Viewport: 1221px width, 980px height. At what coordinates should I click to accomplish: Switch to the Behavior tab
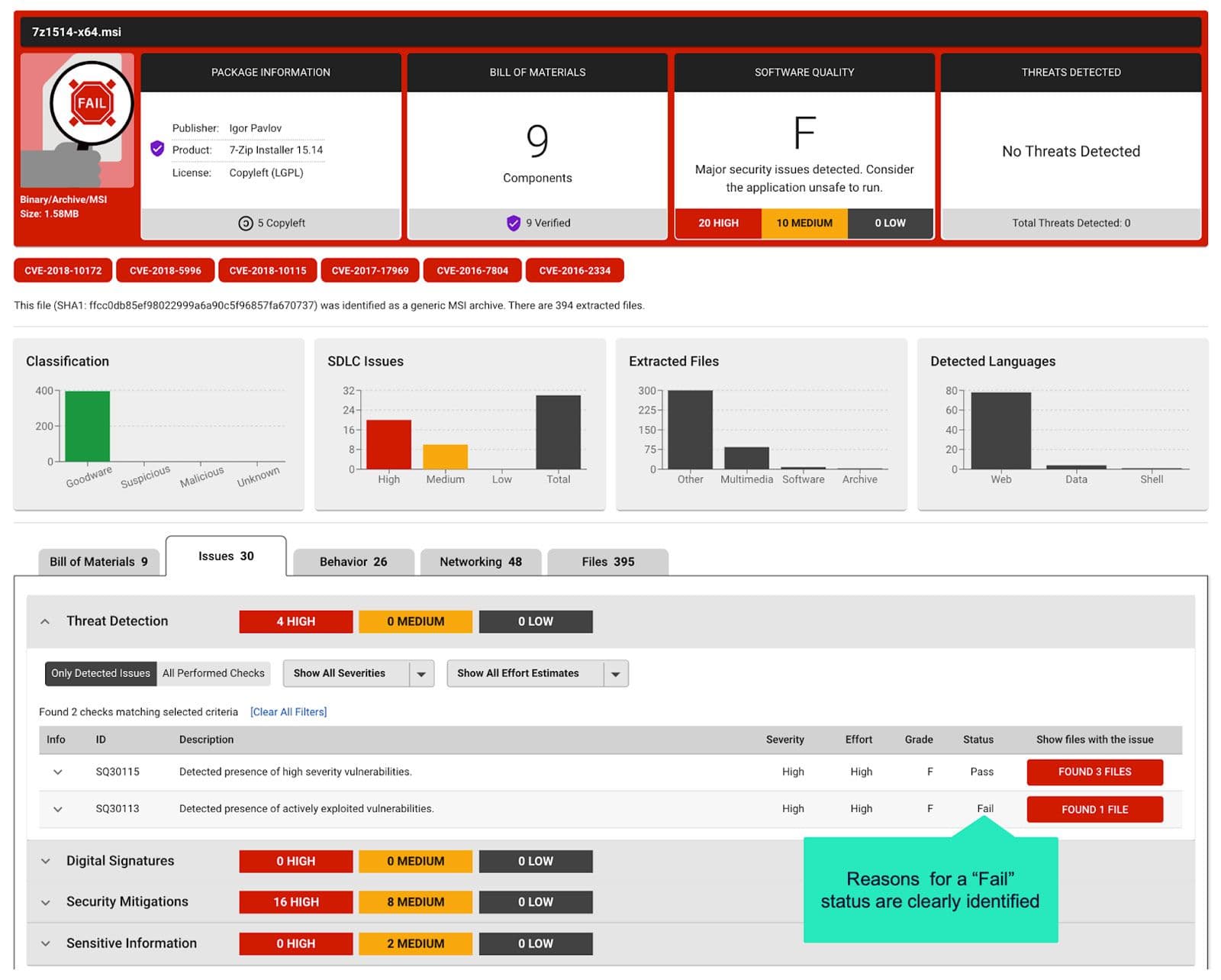(x=353, y=562)
